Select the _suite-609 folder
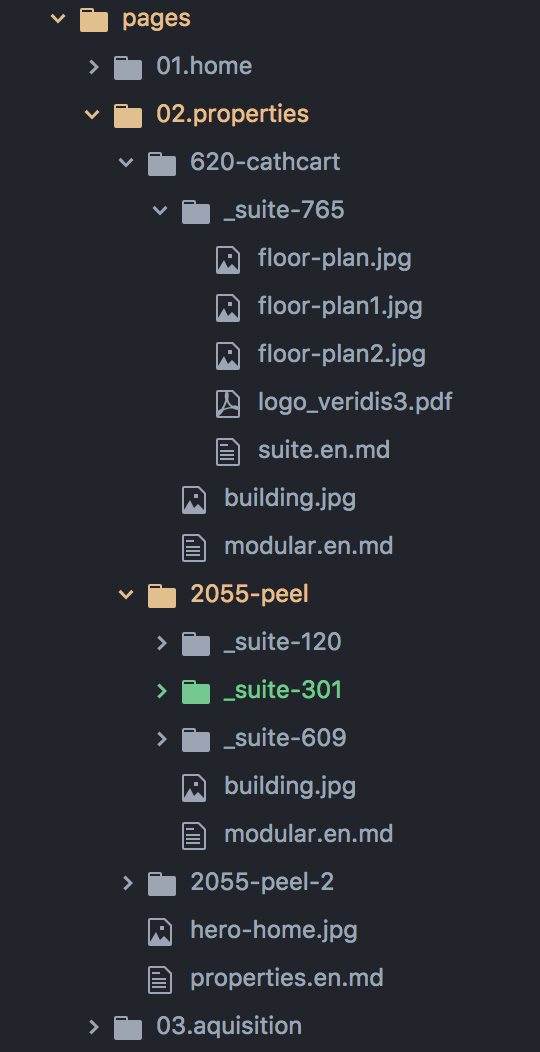Image resolution: width=540 pixels, height=1052 pixels. tap(285, 739)
